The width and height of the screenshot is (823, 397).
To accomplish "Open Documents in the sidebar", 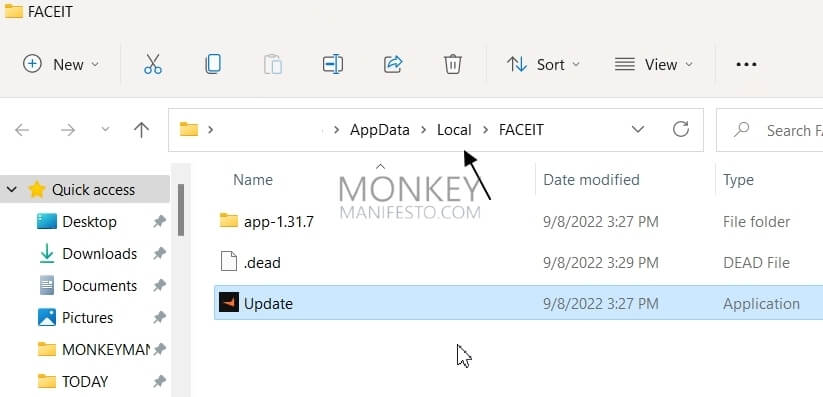I will pos(99,286).
